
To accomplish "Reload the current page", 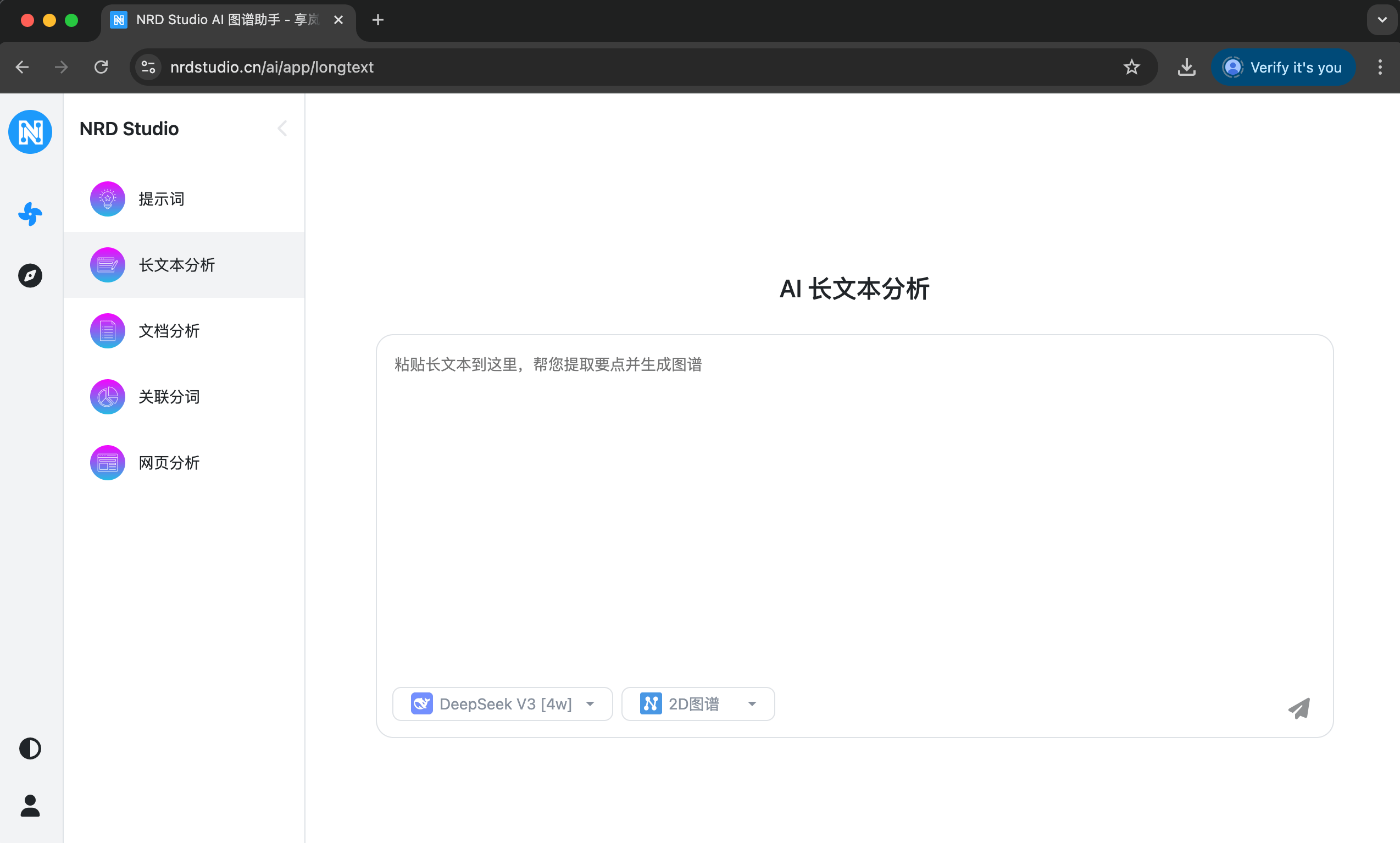I will coord(101,67).
